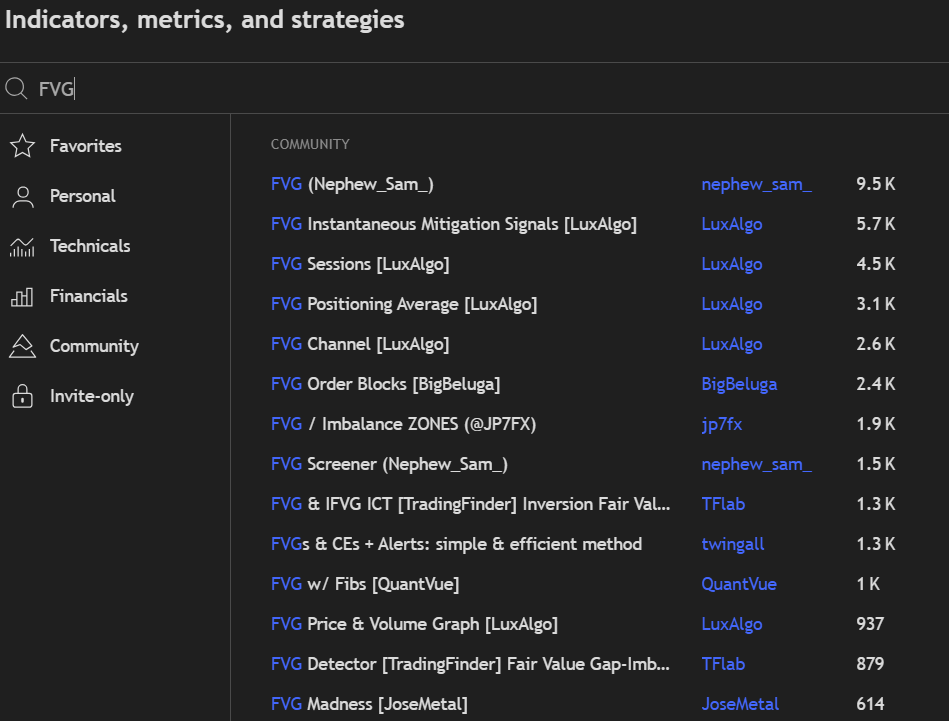Open LuxAlgo author link for Positioning Average
949x721 pixels.
pyautogui.click(x=732, y=304)
